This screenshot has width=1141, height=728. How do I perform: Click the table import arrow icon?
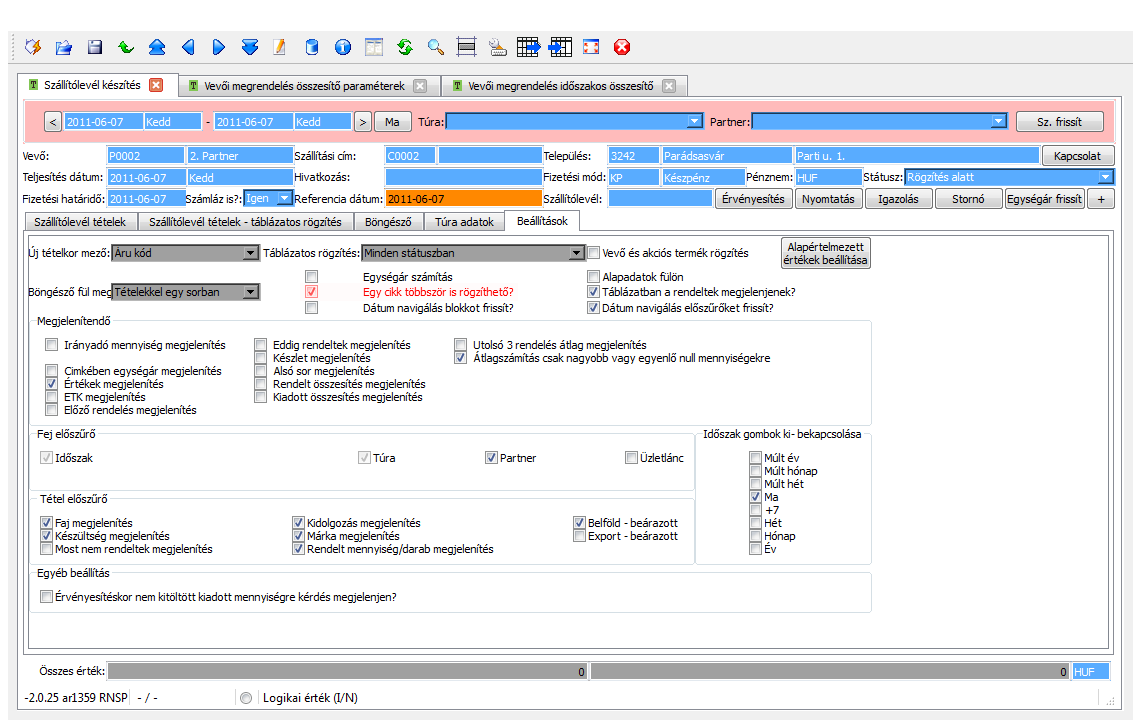click(x=560, y=47)
